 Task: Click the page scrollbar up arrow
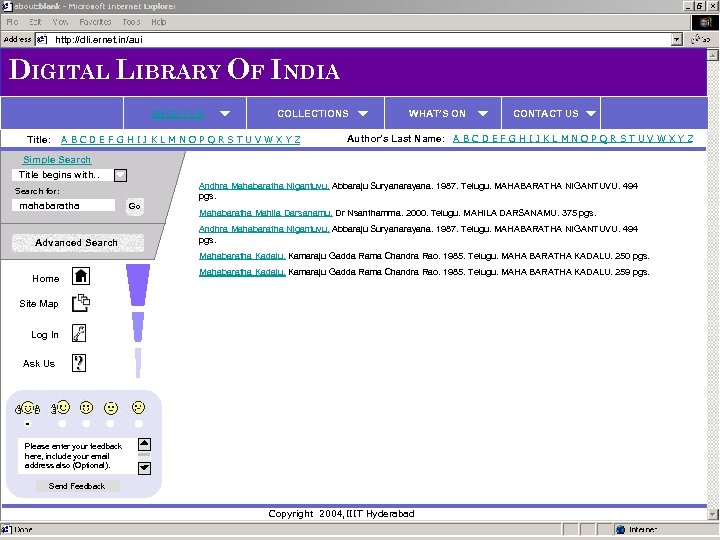coord(712,55)
